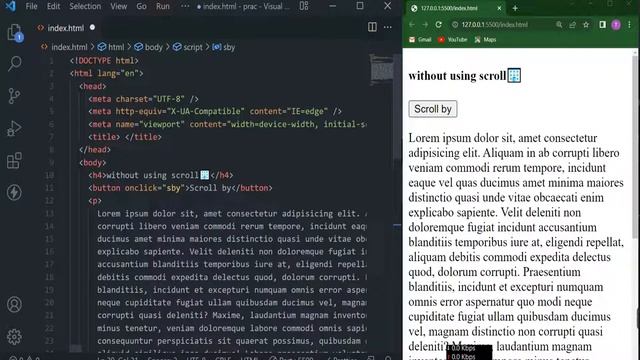The width and height of the screenshot is (640, 360).
Task: Open the Gmail bookmark
Action: pyautogui.click(x=420, y=40)
